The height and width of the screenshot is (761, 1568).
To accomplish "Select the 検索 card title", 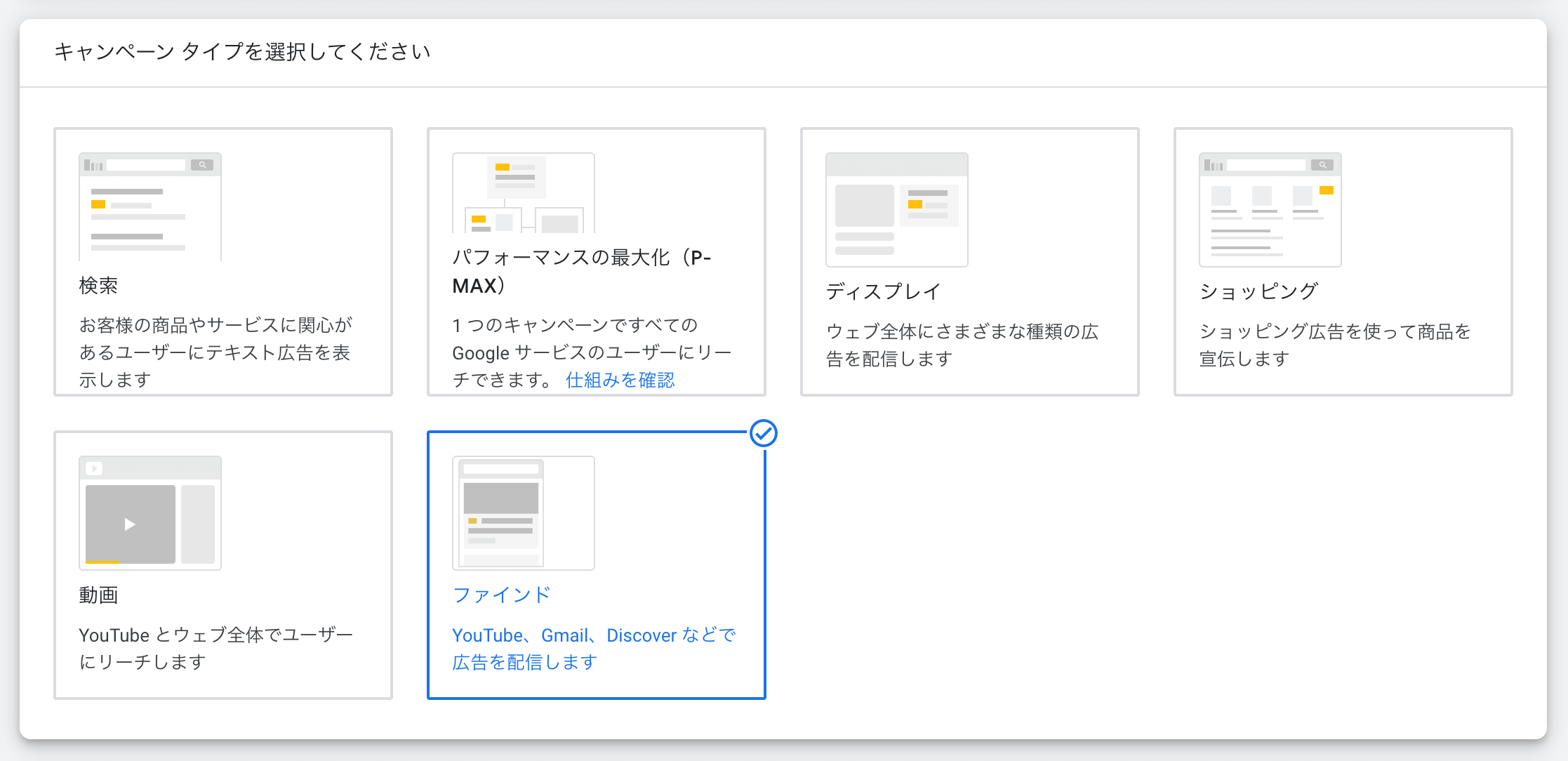I will [x=98, y=286].
